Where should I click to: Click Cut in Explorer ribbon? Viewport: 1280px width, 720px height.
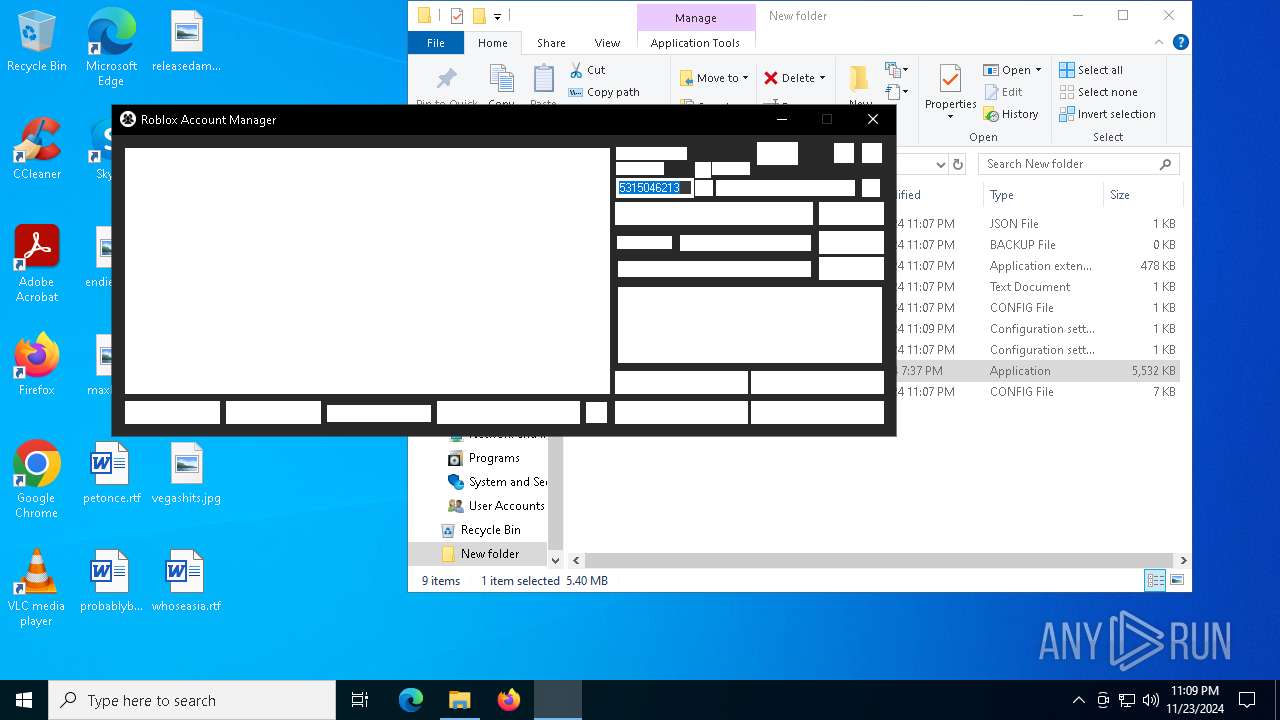pyautogui.click(x=588, y=70)
